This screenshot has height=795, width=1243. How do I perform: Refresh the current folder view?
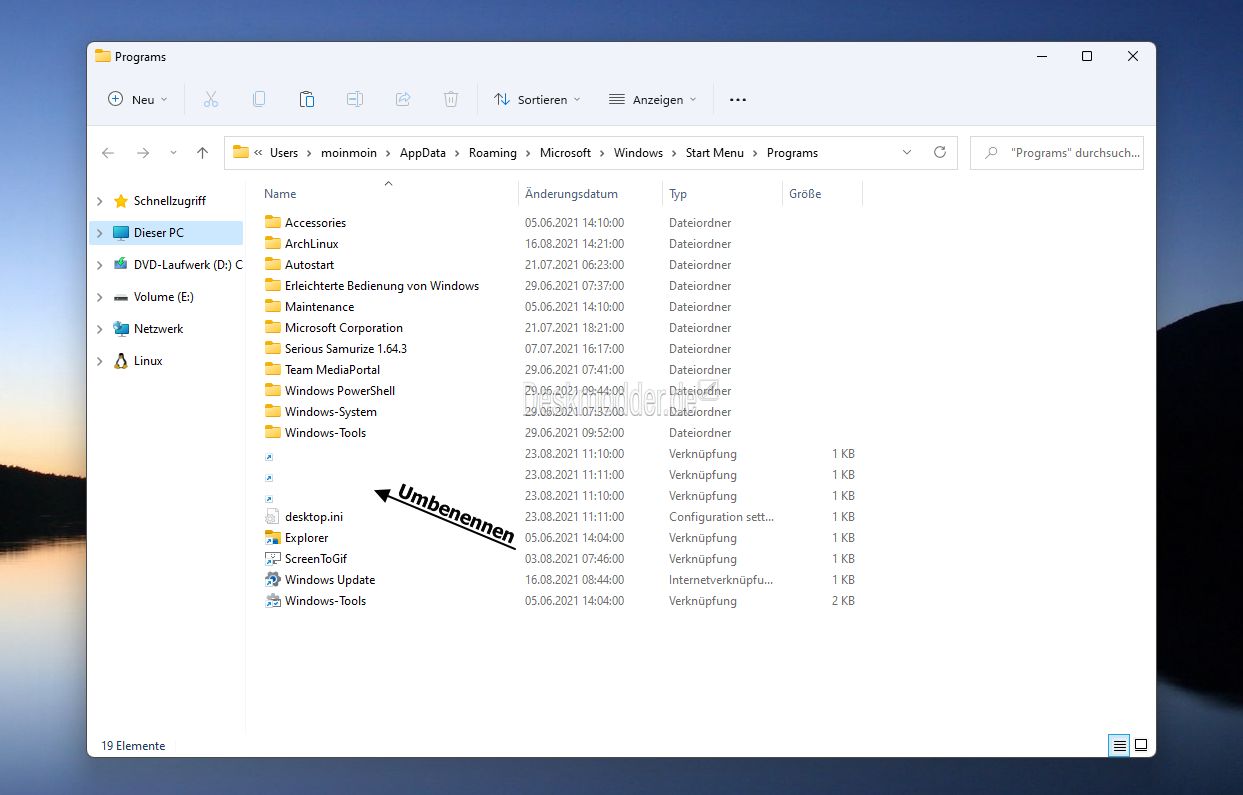(x=939, y=152)
